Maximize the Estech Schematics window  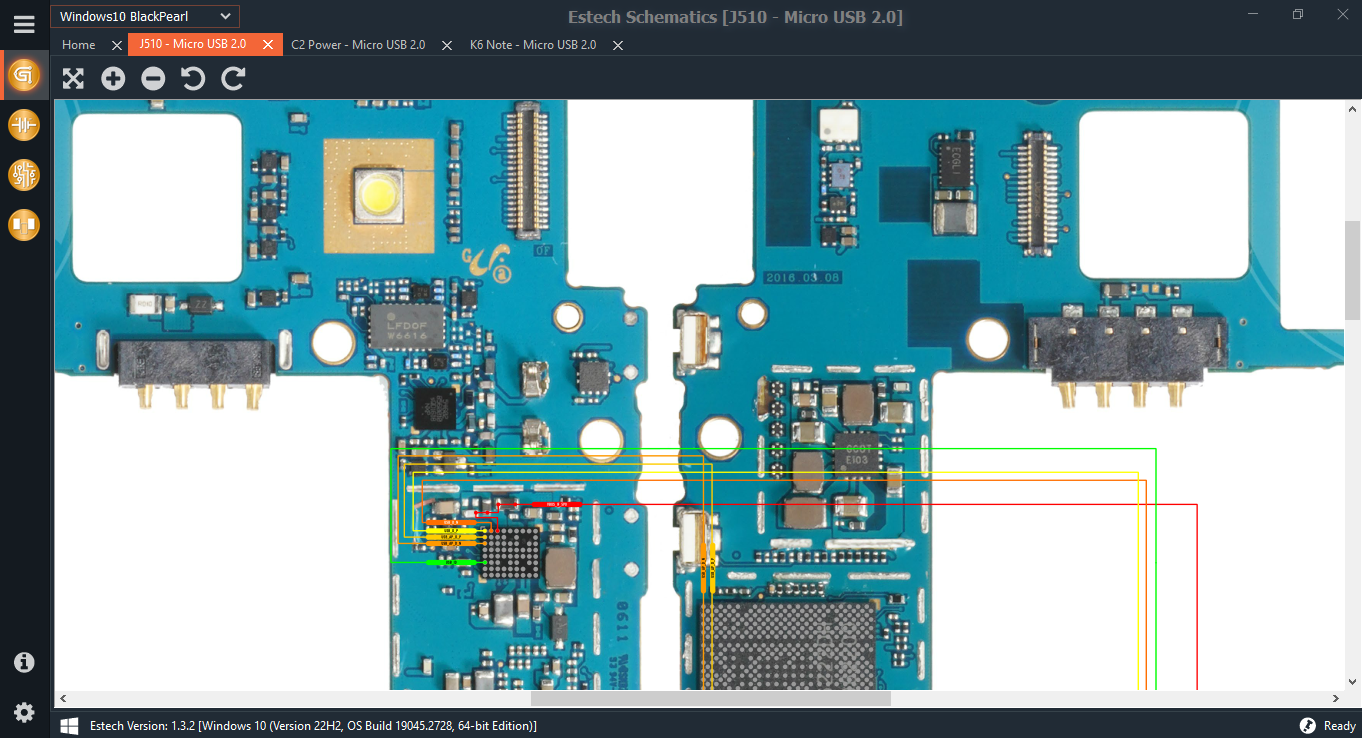pos(1297,14)
